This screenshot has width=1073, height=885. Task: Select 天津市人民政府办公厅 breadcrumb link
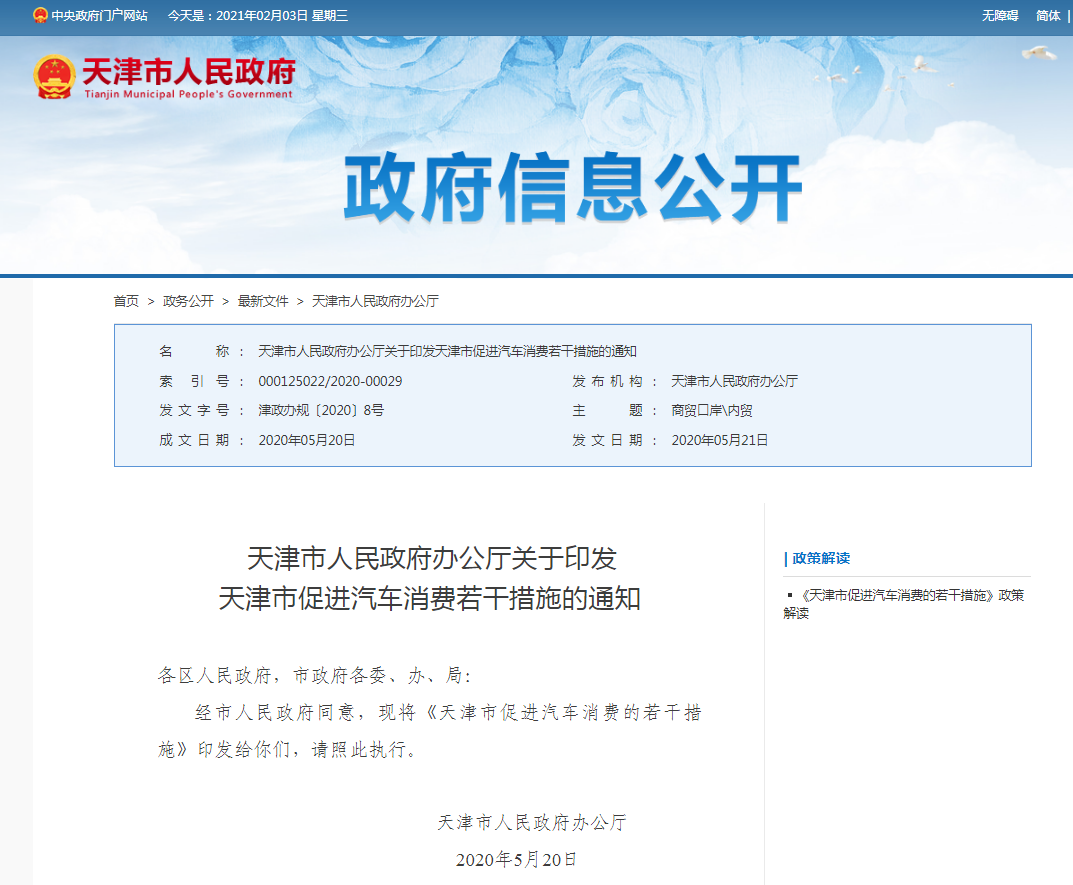pyautogui.click(x=375, y=301)
